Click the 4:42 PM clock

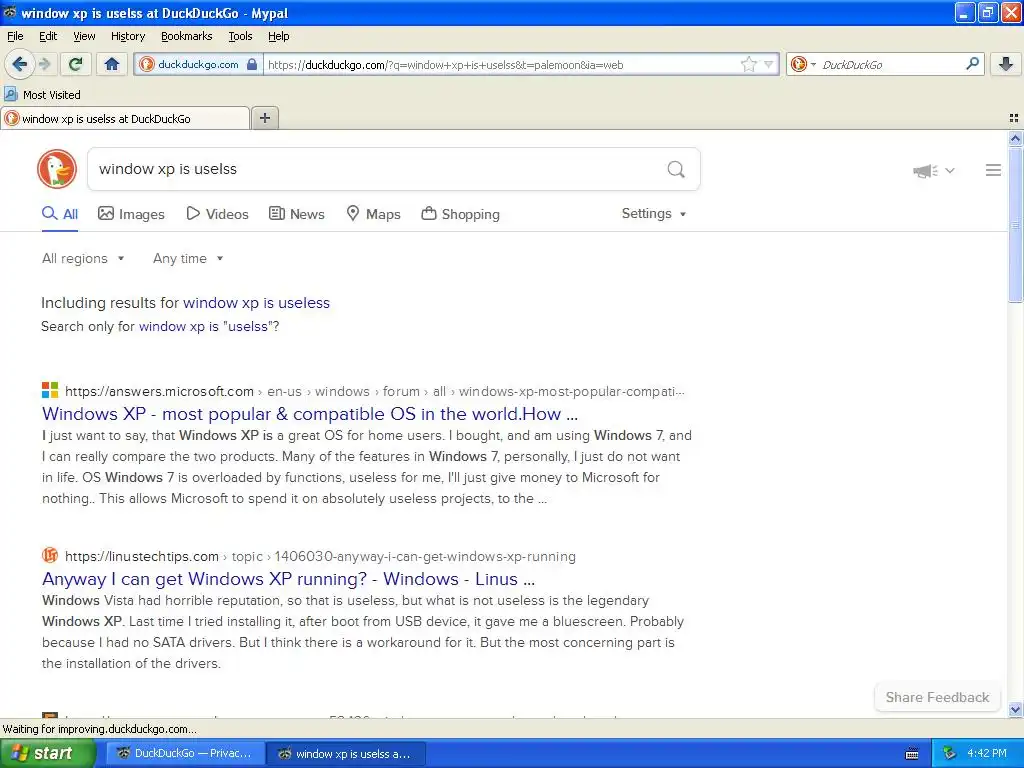point(987,754)
